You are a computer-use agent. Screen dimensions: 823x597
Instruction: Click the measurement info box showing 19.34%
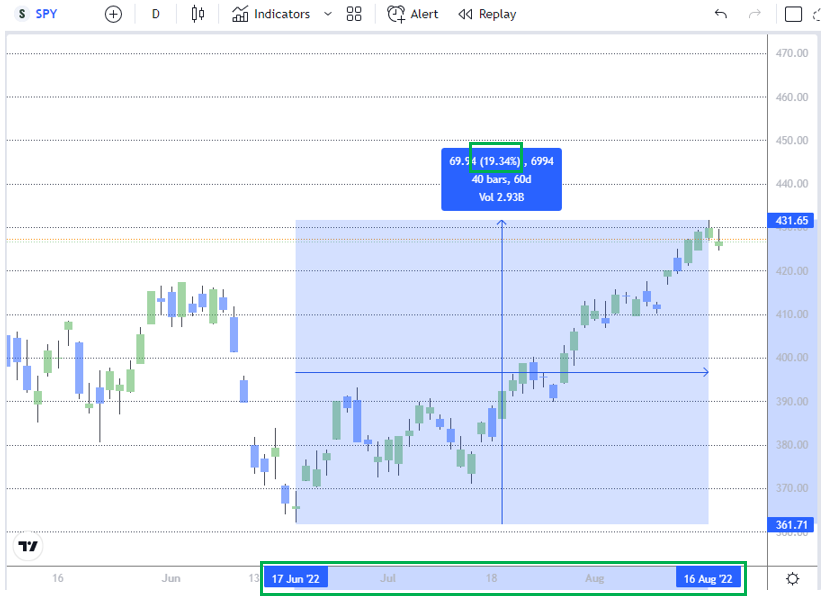[501, 180]
